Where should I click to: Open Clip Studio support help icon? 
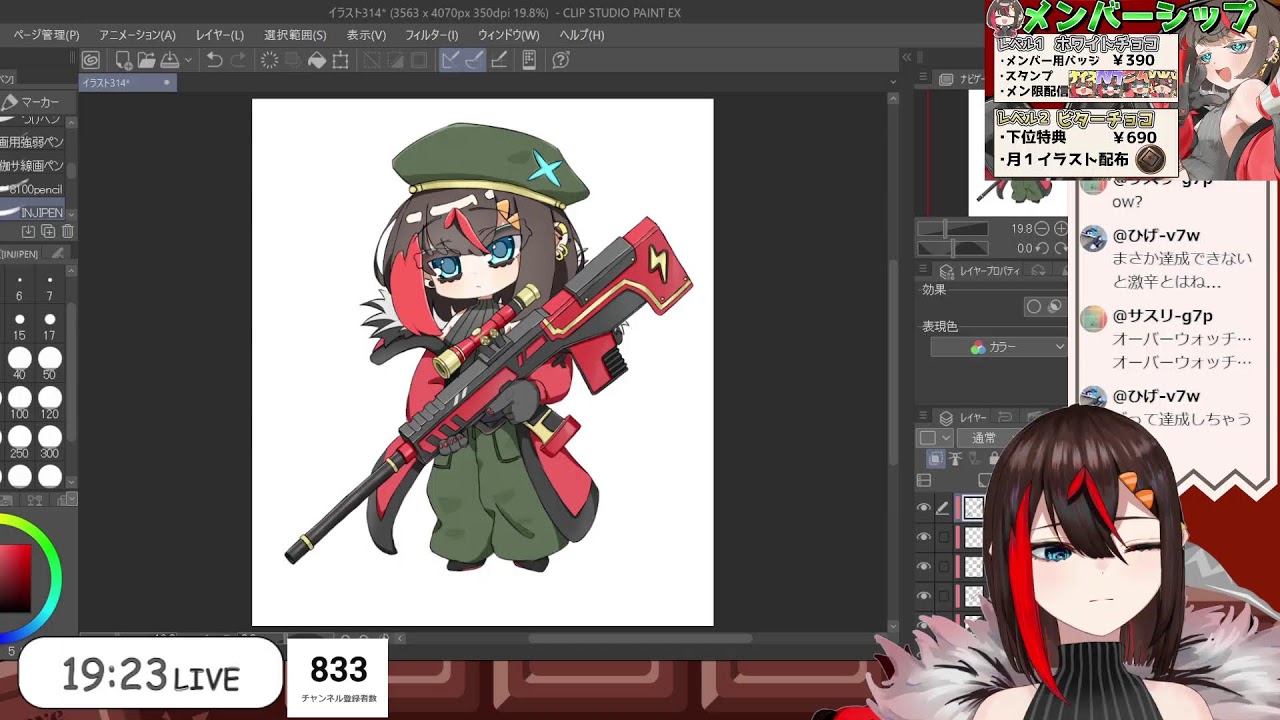point(561,60)
